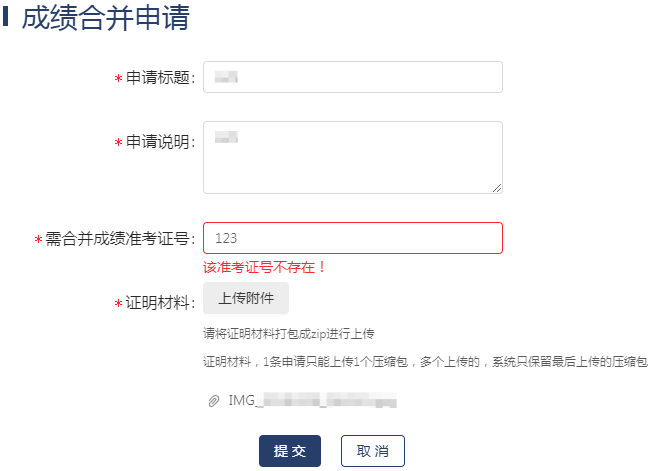Open the uploaded IMG_ attachment file
This screenshot has height=471, width=654.
[x=312, y=401]
